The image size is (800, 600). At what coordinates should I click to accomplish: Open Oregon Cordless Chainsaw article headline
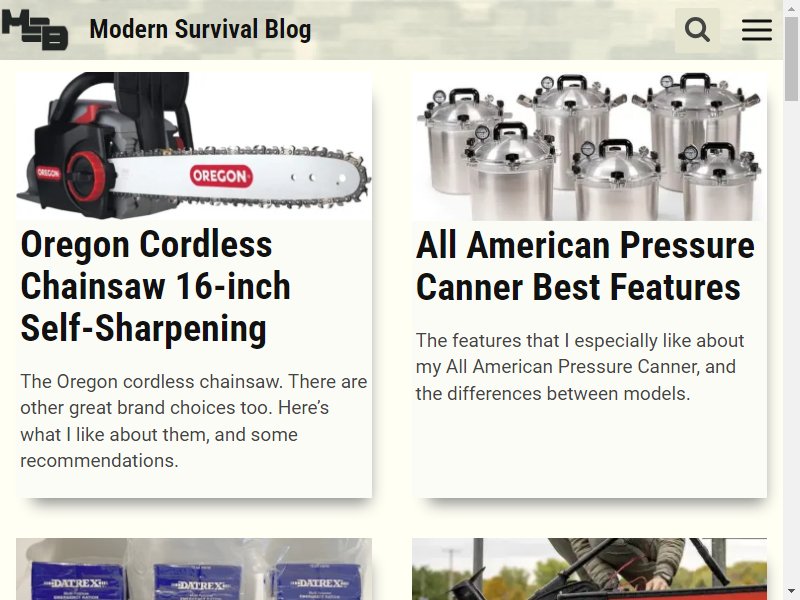coord(156,286)
